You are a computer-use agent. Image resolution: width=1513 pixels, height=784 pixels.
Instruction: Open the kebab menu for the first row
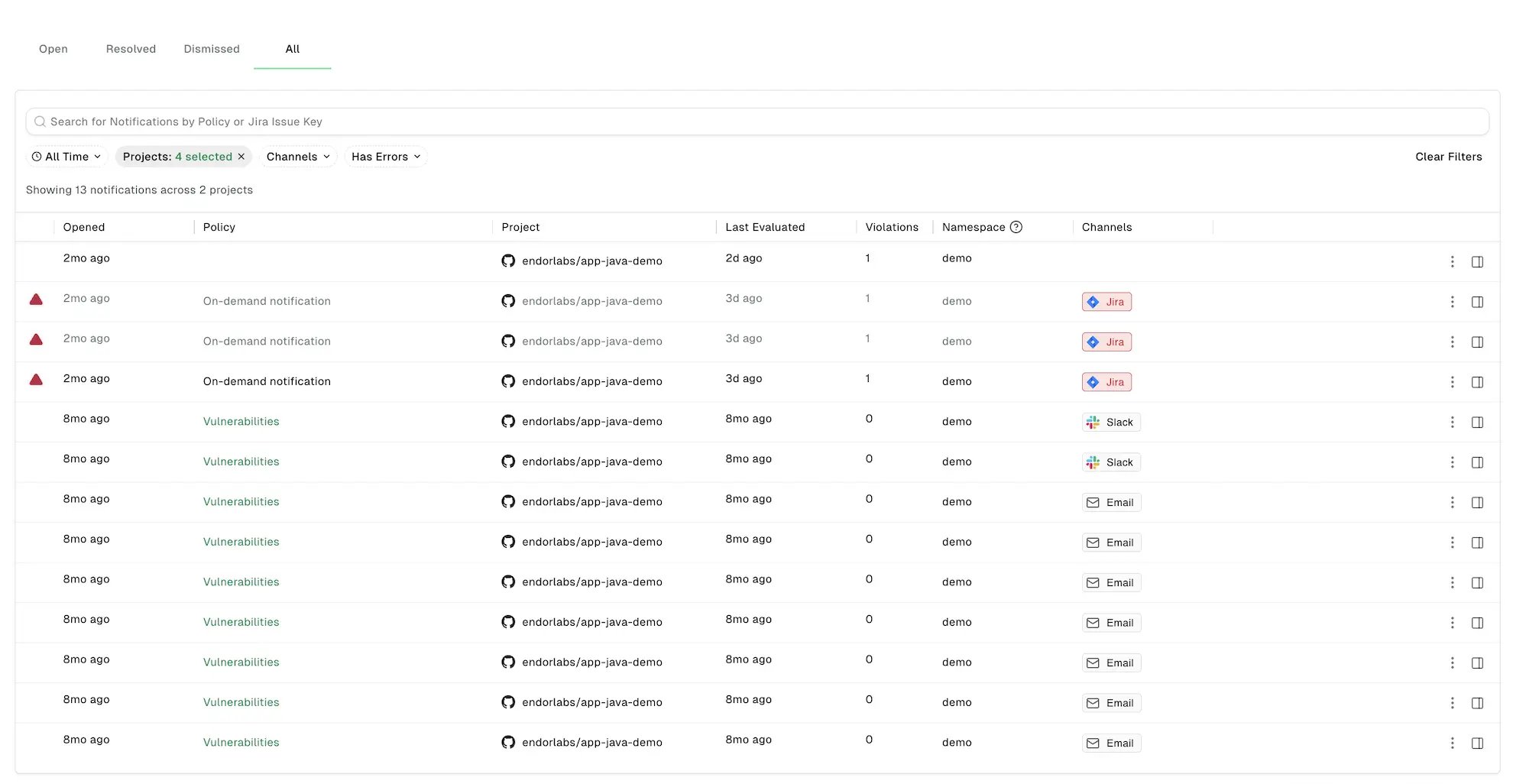pyautogui.click(x=1452, y=261)
